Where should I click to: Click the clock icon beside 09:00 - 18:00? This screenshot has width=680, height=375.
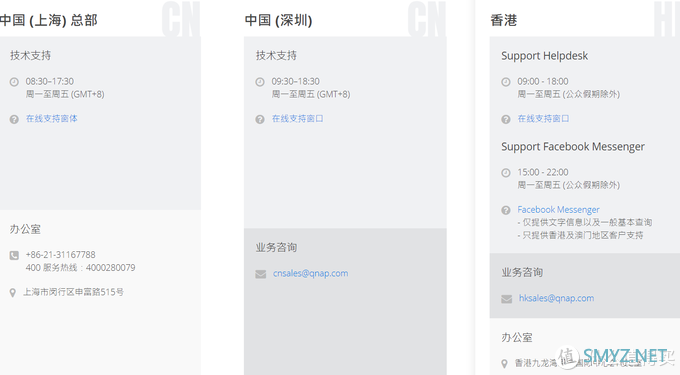pyautogui.click(x=506, y=82)
